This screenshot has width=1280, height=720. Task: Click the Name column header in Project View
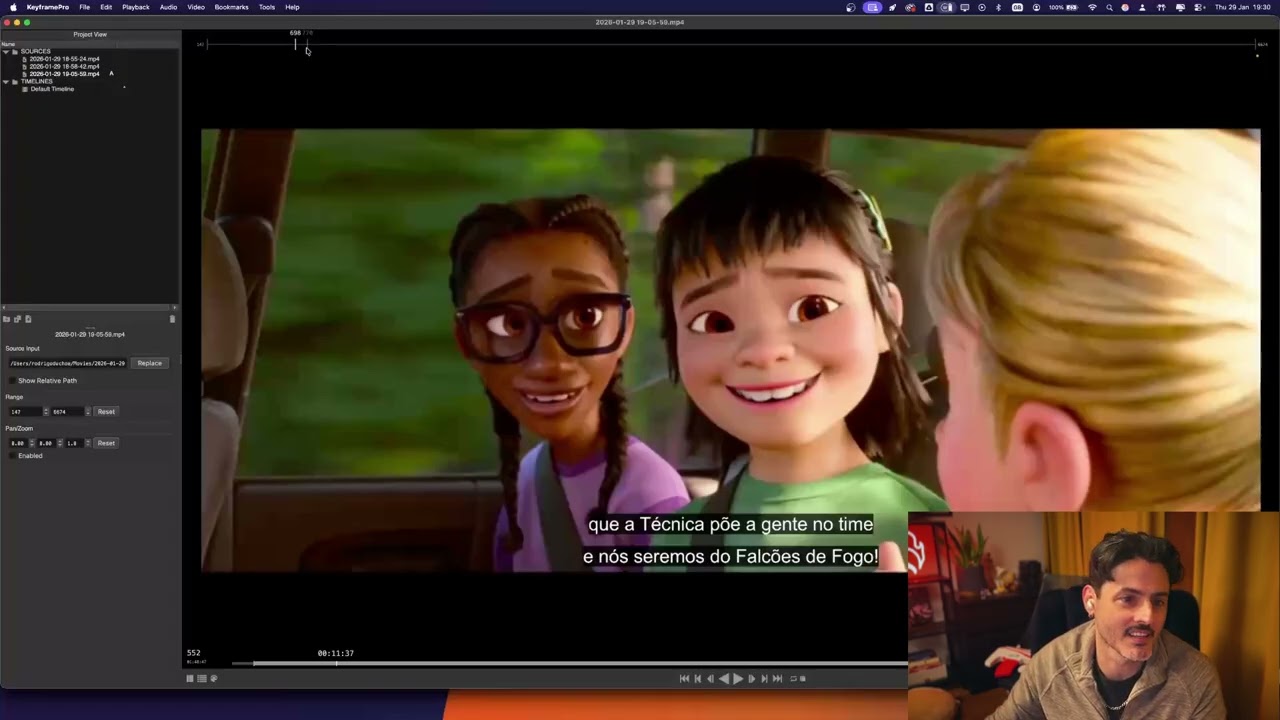click(x=8, y=44)
